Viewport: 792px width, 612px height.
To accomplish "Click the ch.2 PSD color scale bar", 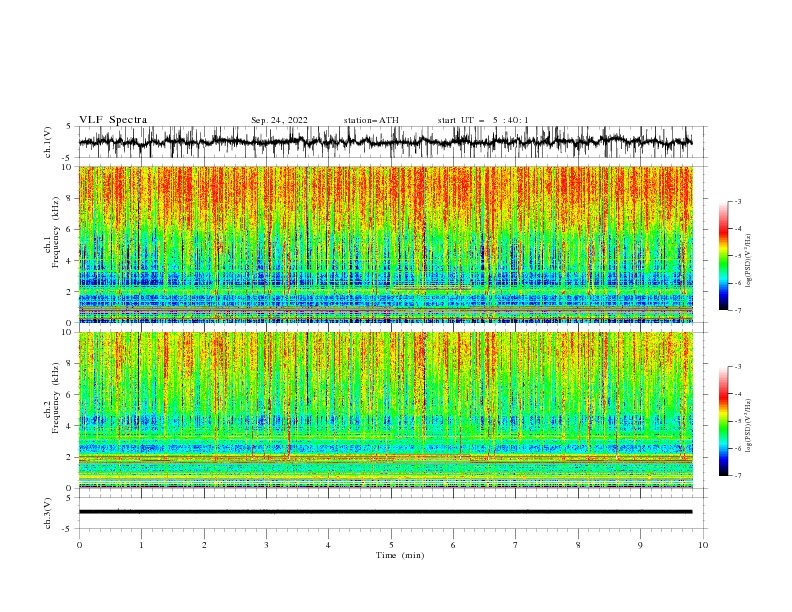I will 723,421.
